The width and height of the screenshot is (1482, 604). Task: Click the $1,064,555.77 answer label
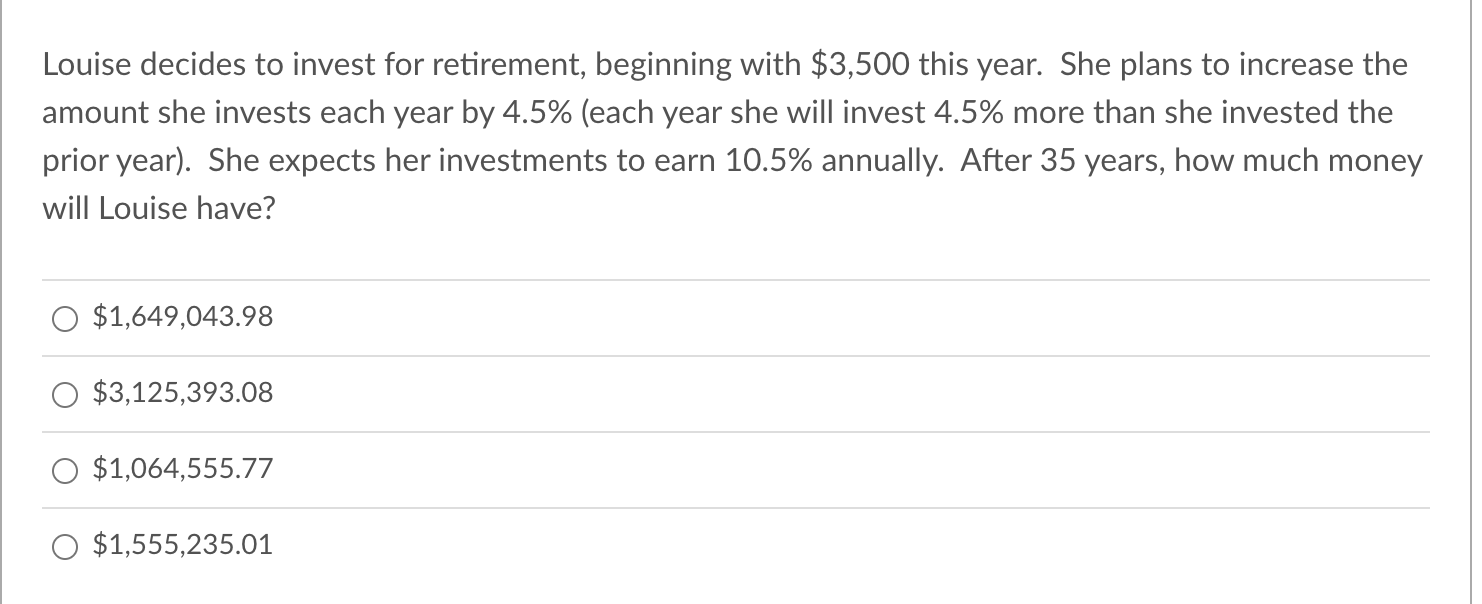182,468
